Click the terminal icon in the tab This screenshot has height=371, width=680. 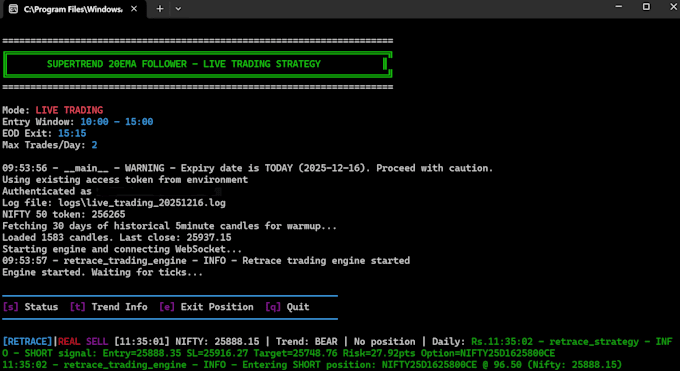(13, 9)
